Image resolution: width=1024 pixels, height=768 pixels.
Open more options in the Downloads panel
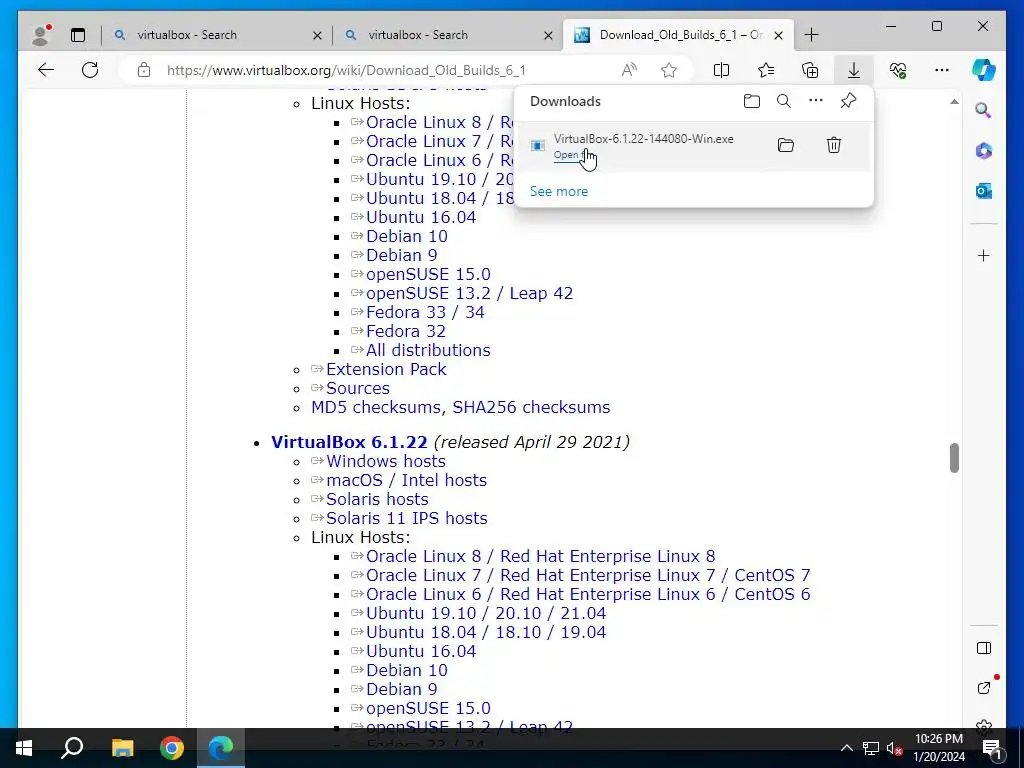pyautogui.click(x=816, y=101)
